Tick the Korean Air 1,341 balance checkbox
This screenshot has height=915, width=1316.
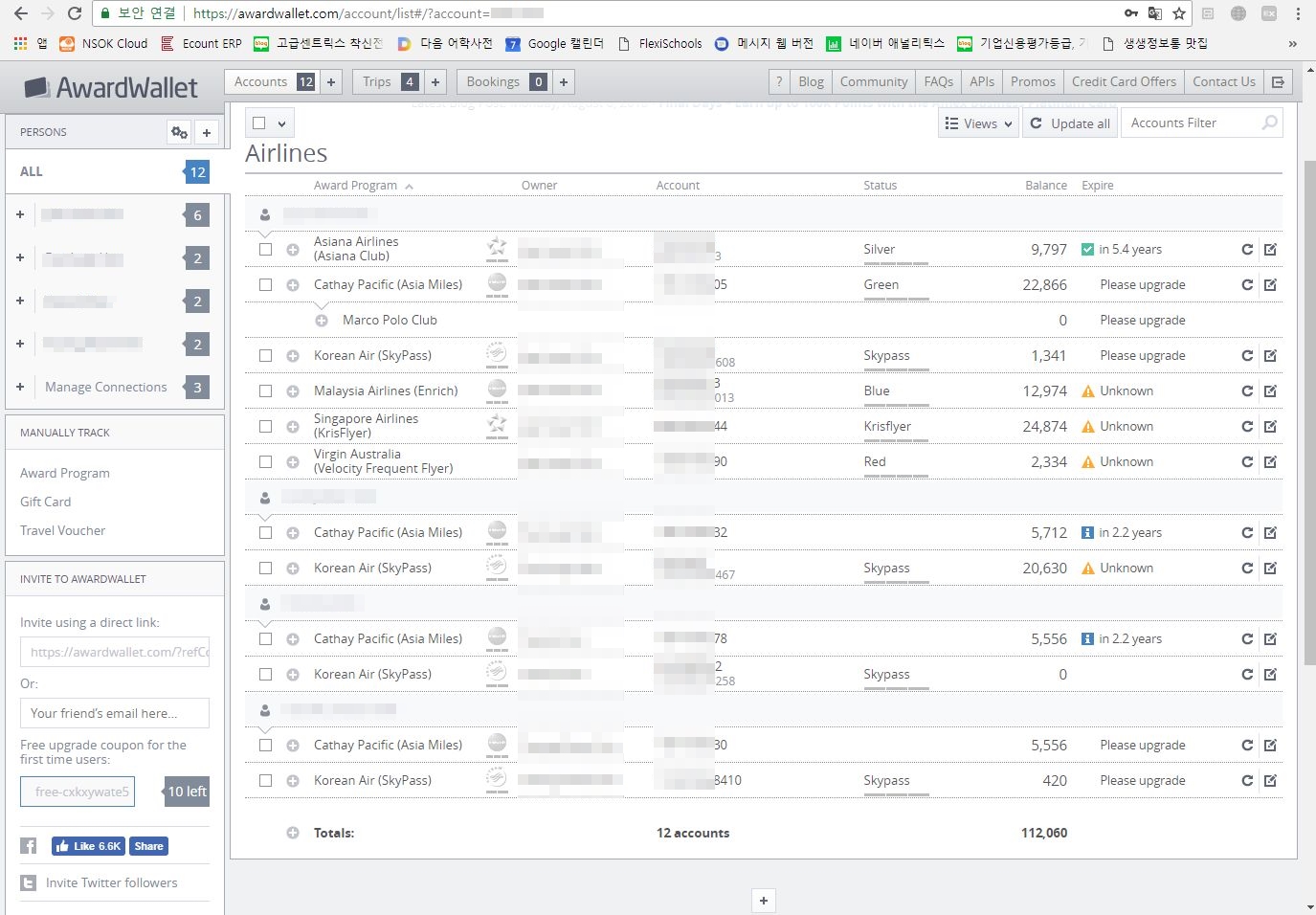tap(266, 355)
